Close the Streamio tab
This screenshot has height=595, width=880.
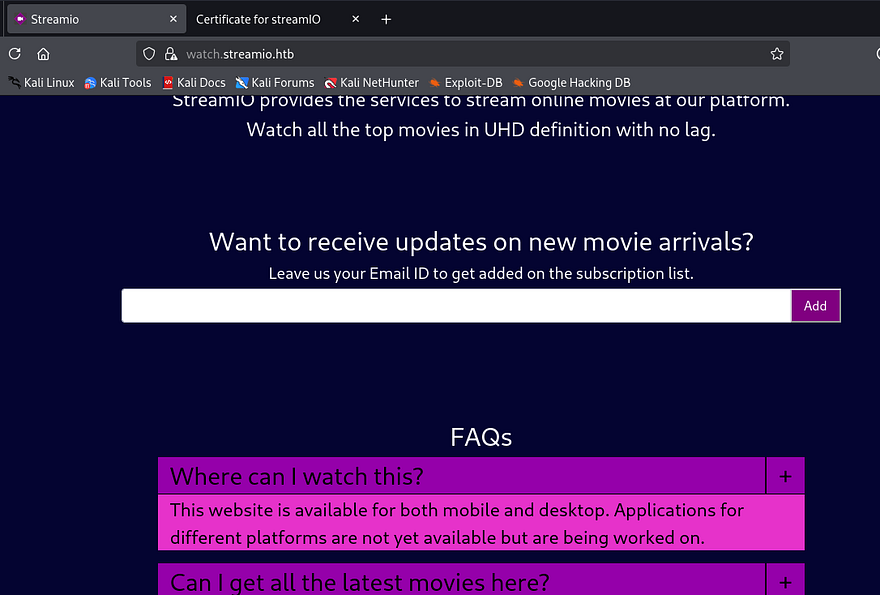pyautogui.click(x=173, y=19)
